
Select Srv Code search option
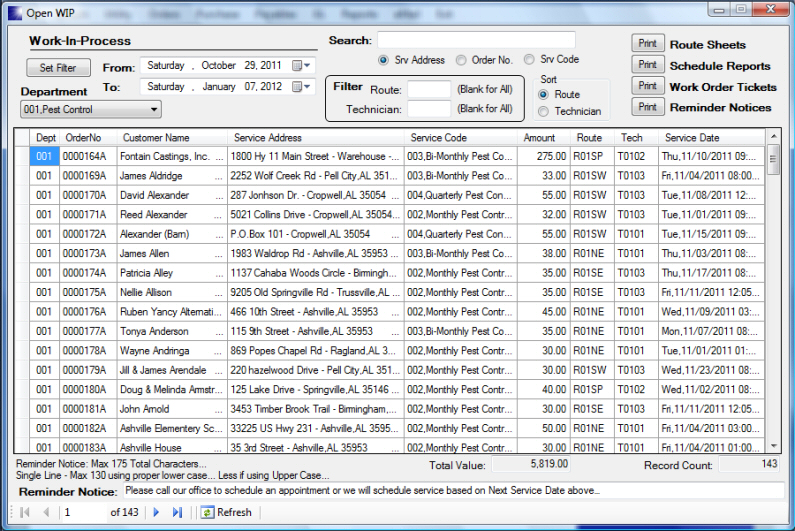pos(529,59)
